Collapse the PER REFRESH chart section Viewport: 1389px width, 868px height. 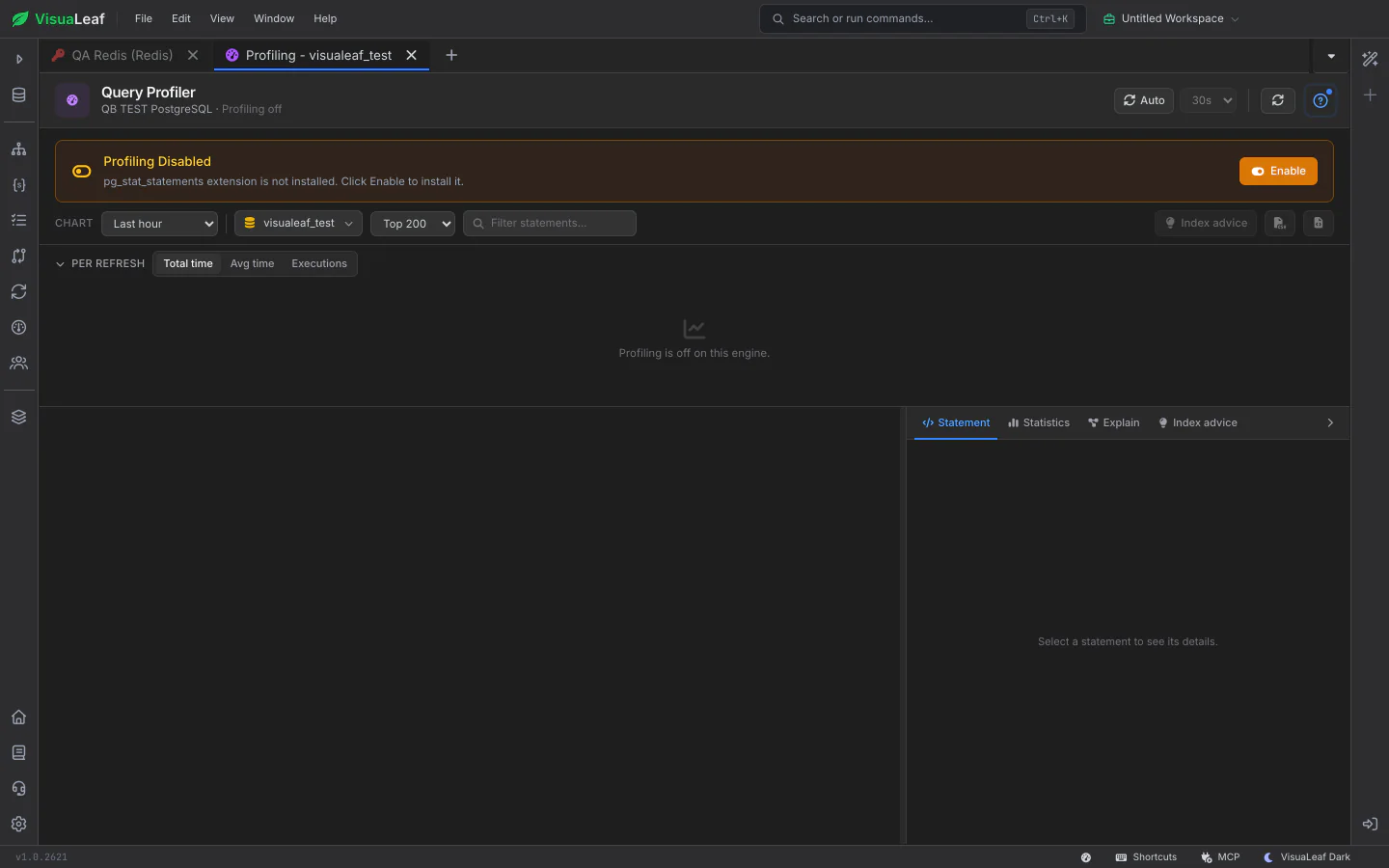(x=100, y=264)
